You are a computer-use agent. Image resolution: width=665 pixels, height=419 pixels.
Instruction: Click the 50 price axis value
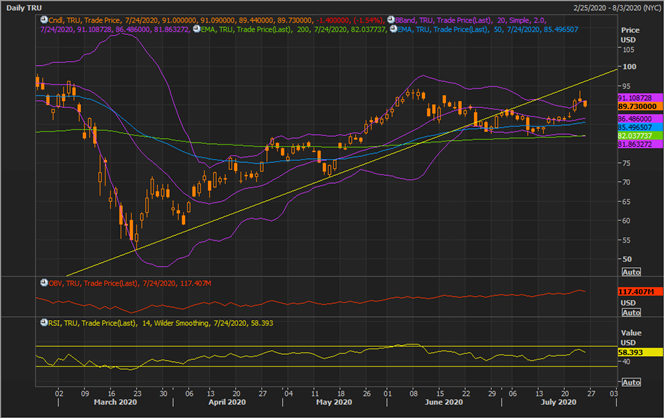[x=627, y=259]
